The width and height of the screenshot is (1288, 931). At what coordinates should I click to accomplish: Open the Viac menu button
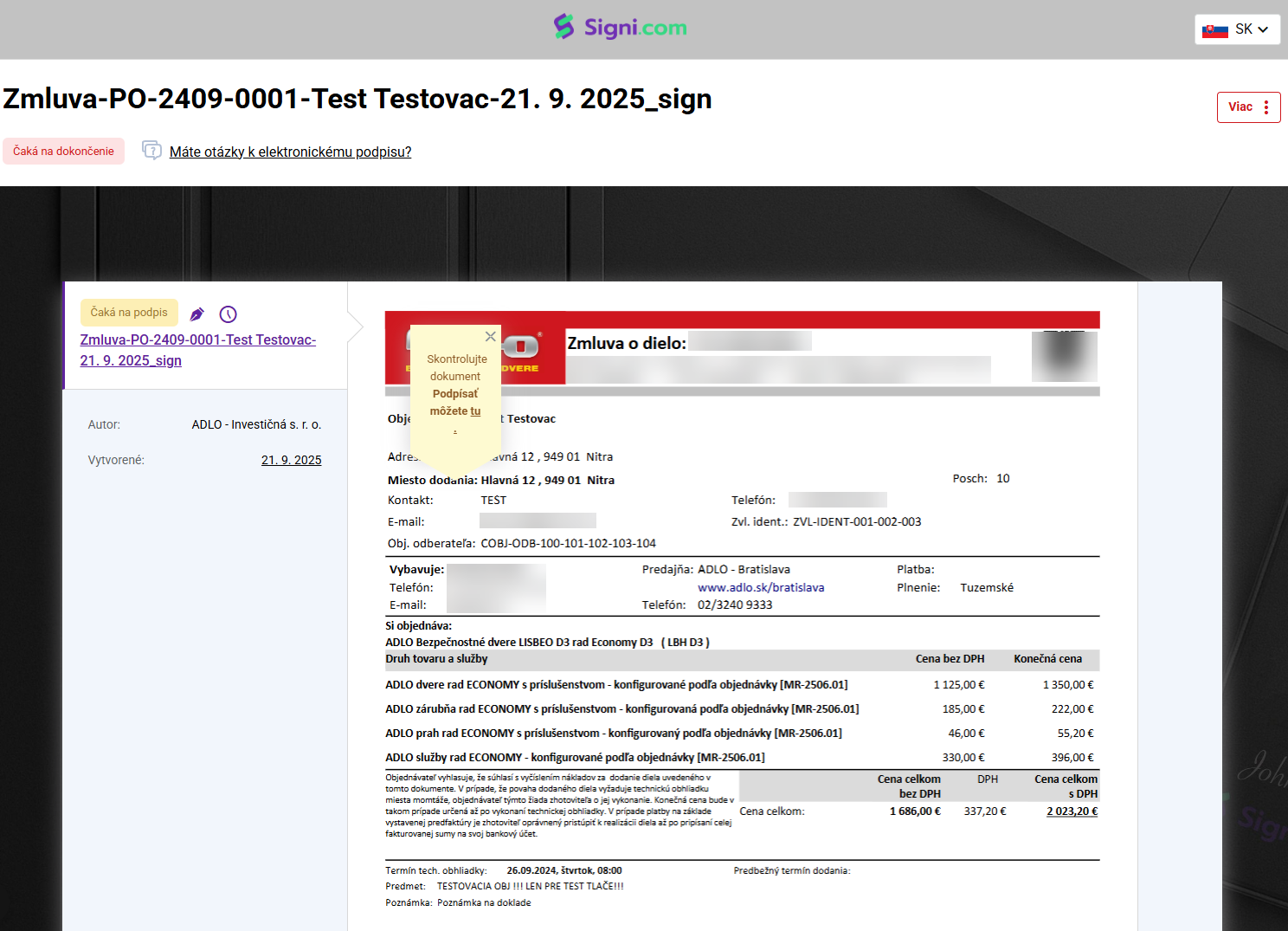[1248, 107]
